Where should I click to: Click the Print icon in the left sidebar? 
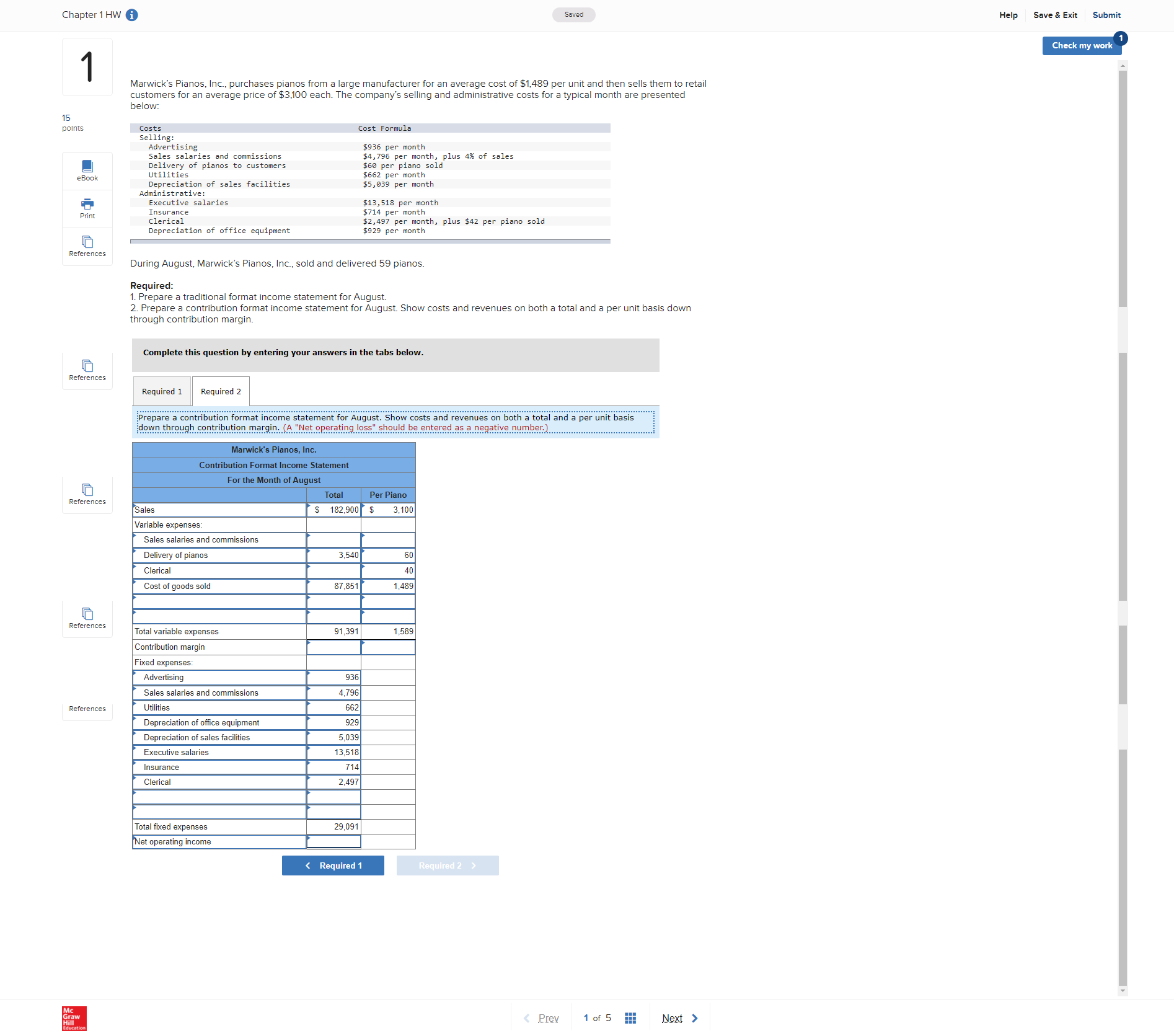click(87, 208)
